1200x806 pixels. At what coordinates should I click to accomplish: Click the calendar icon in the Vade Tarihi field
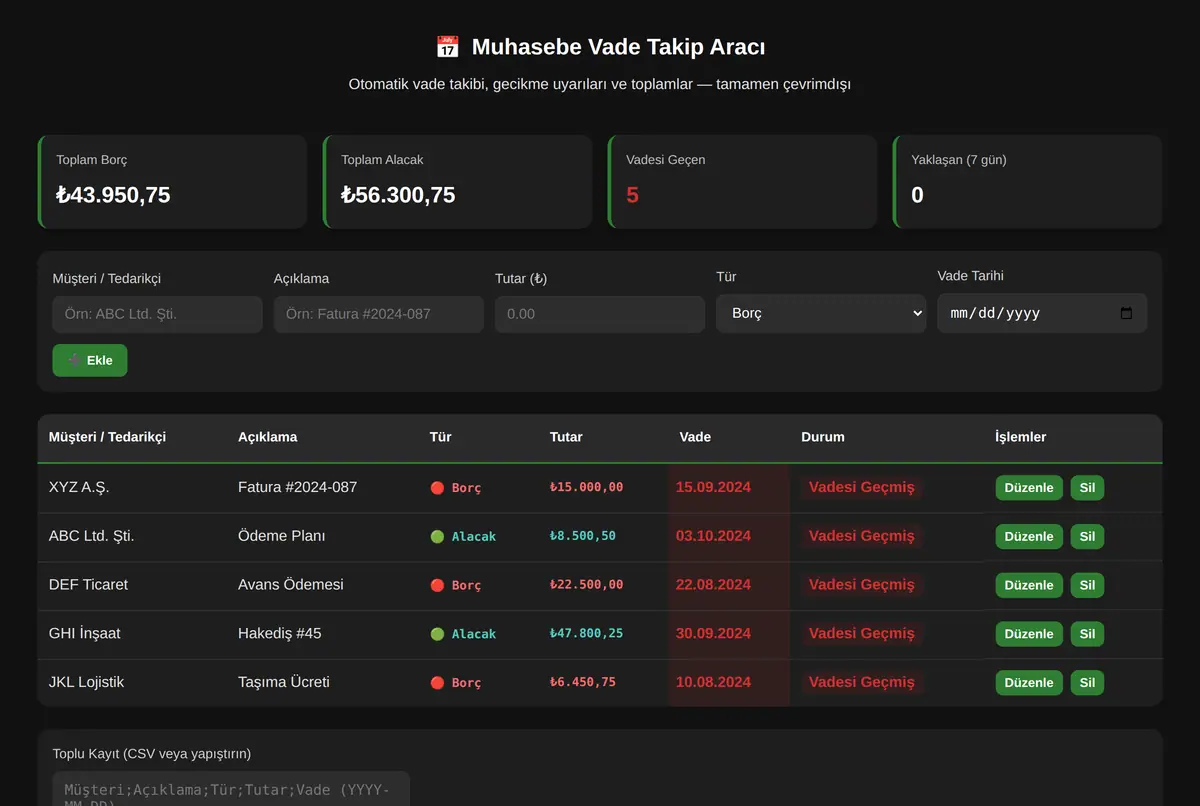click(x=1126, y=313)
